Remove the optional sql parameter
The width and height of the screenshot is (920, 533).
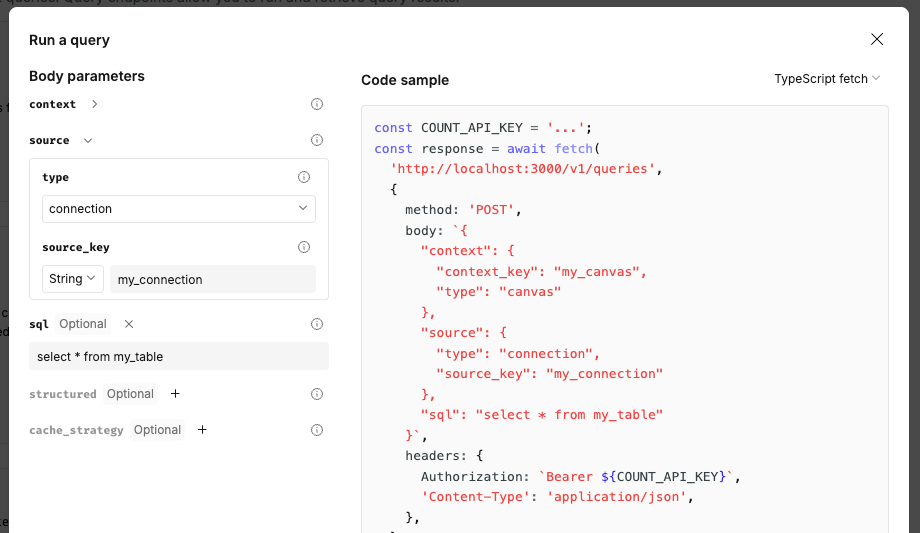129,324
